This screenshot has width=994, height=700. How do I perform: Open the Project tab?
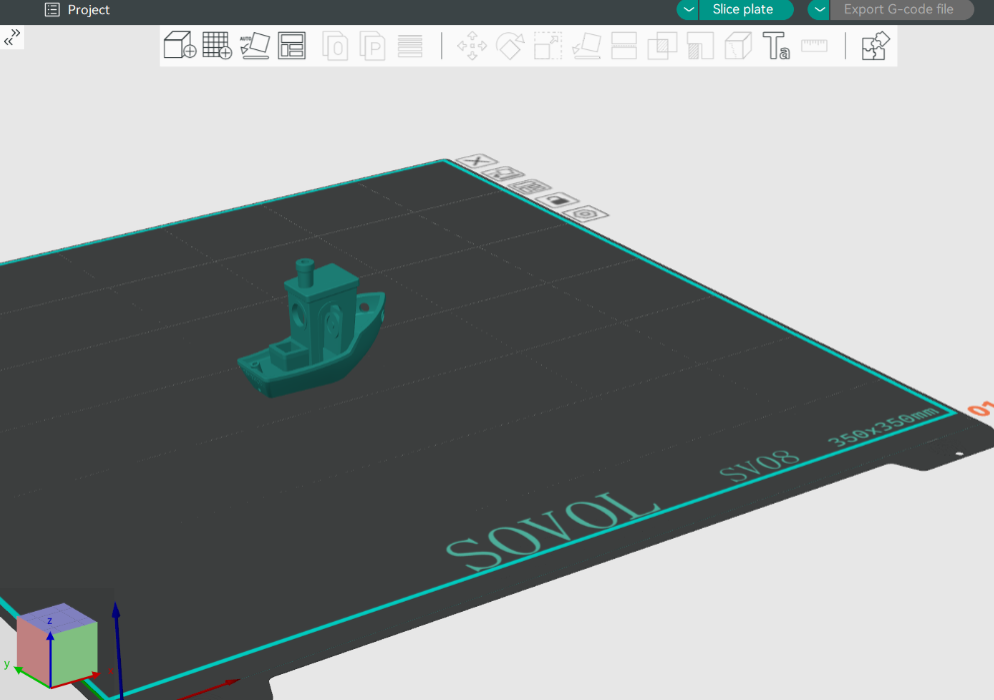pyautogui.click(x=78, y=10)
